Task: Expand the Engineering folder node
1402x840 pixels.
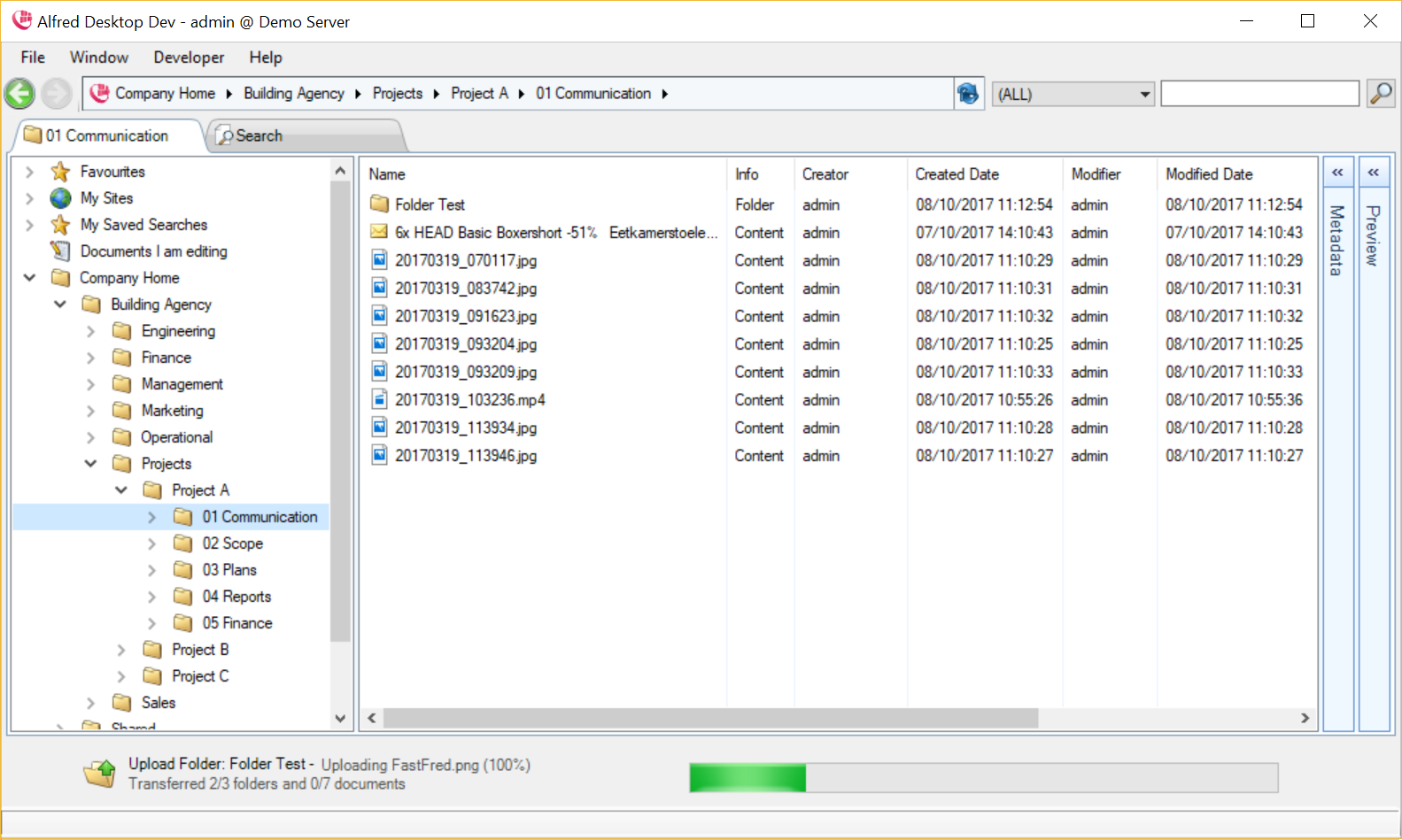Action: tap(90, 331)
